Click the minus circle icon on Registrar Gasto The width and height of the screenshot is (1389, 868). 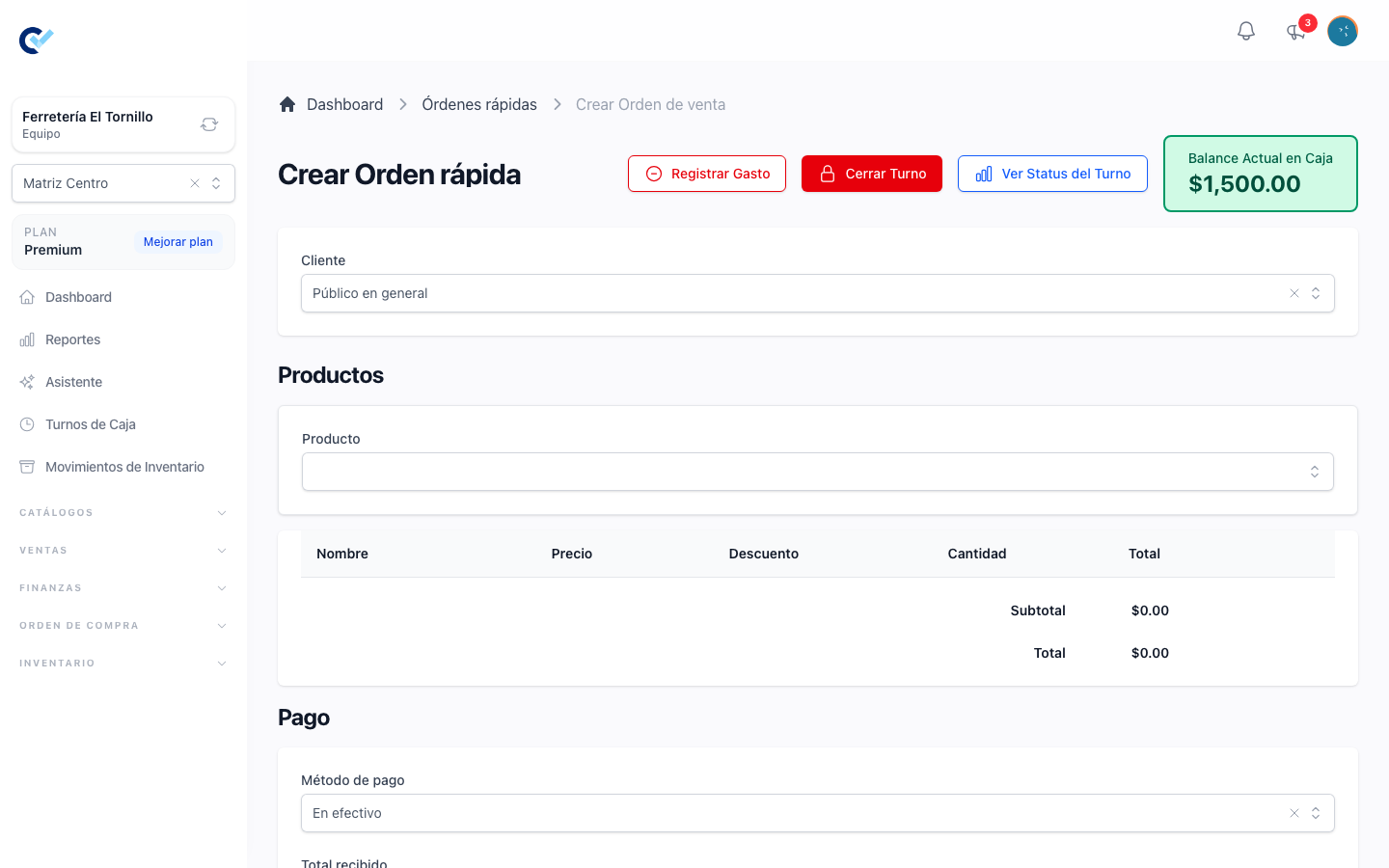coord(654,174)
